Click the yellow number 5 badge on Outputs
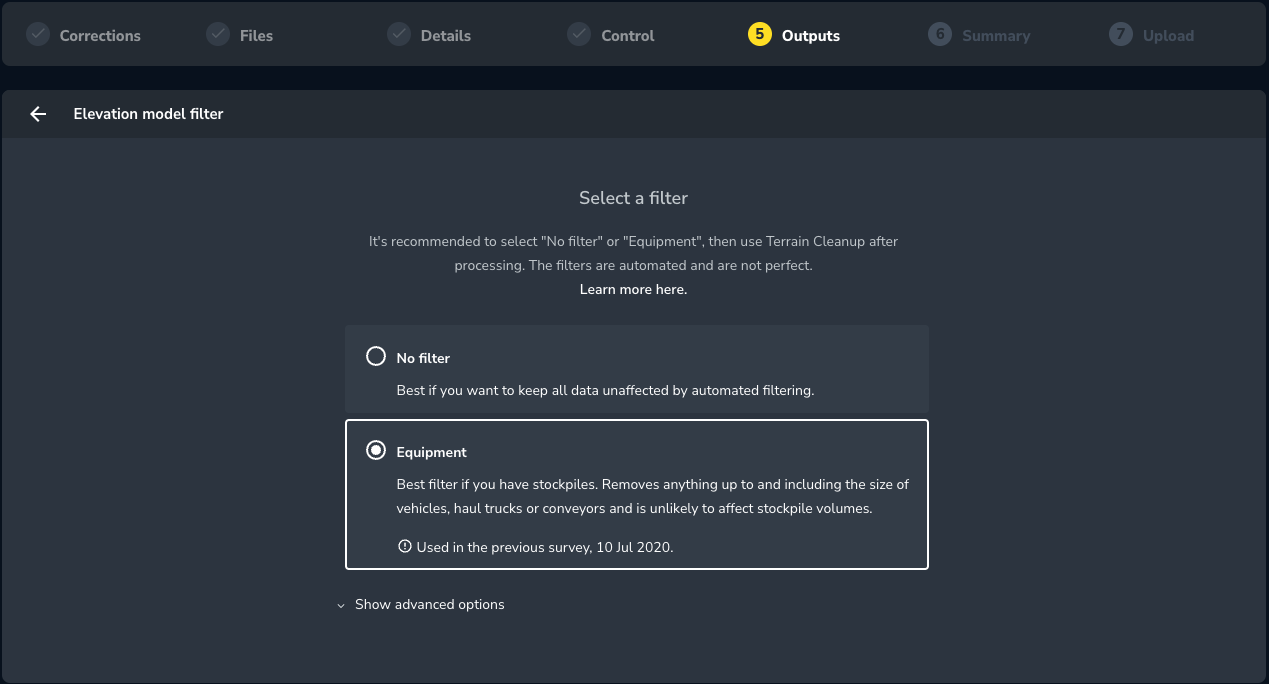The width and height of the screenshot is (1269, 684). click(x=760, y=34)
